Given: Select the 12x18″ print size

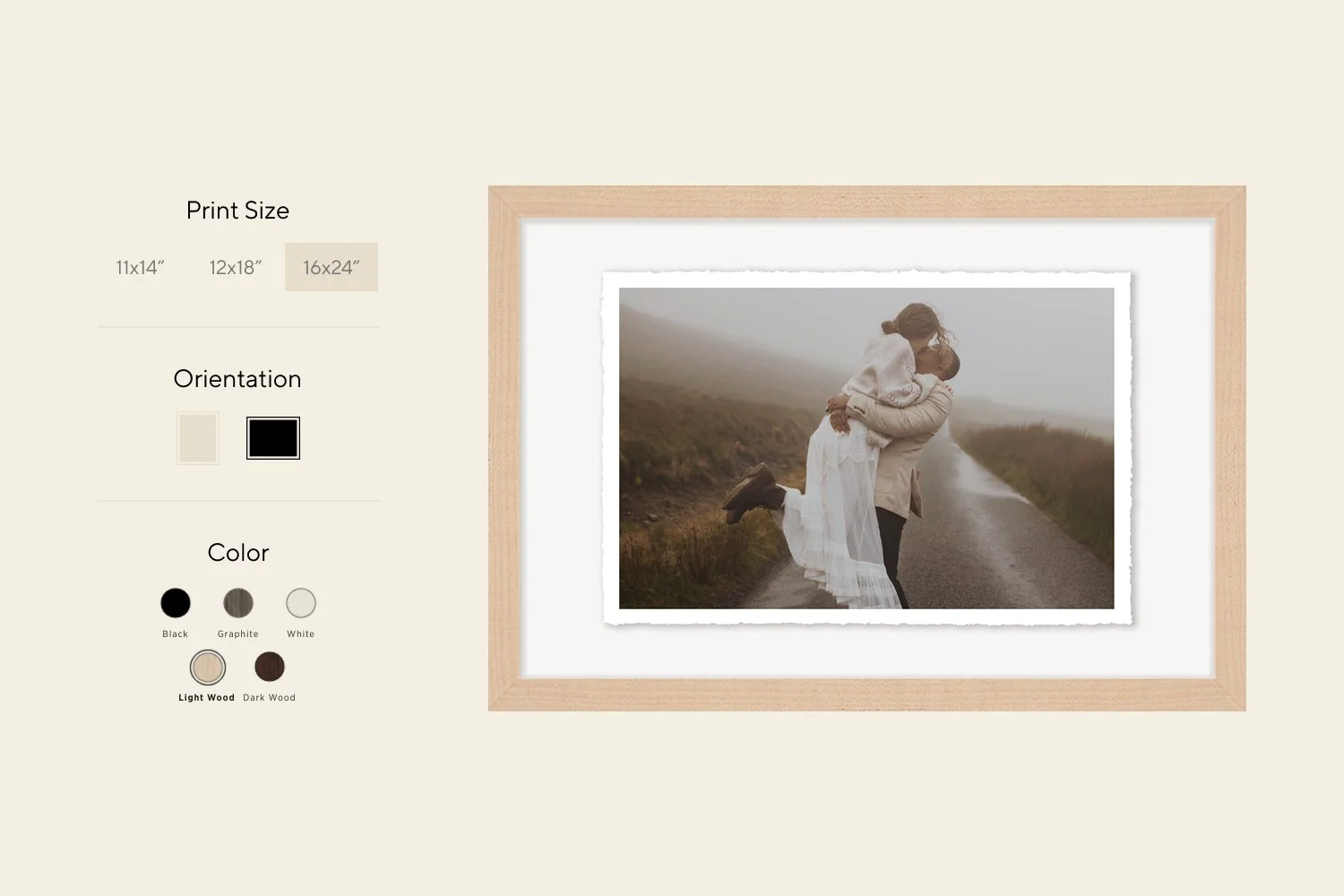Looking at the screenshot, I should (x=235, y=267).
